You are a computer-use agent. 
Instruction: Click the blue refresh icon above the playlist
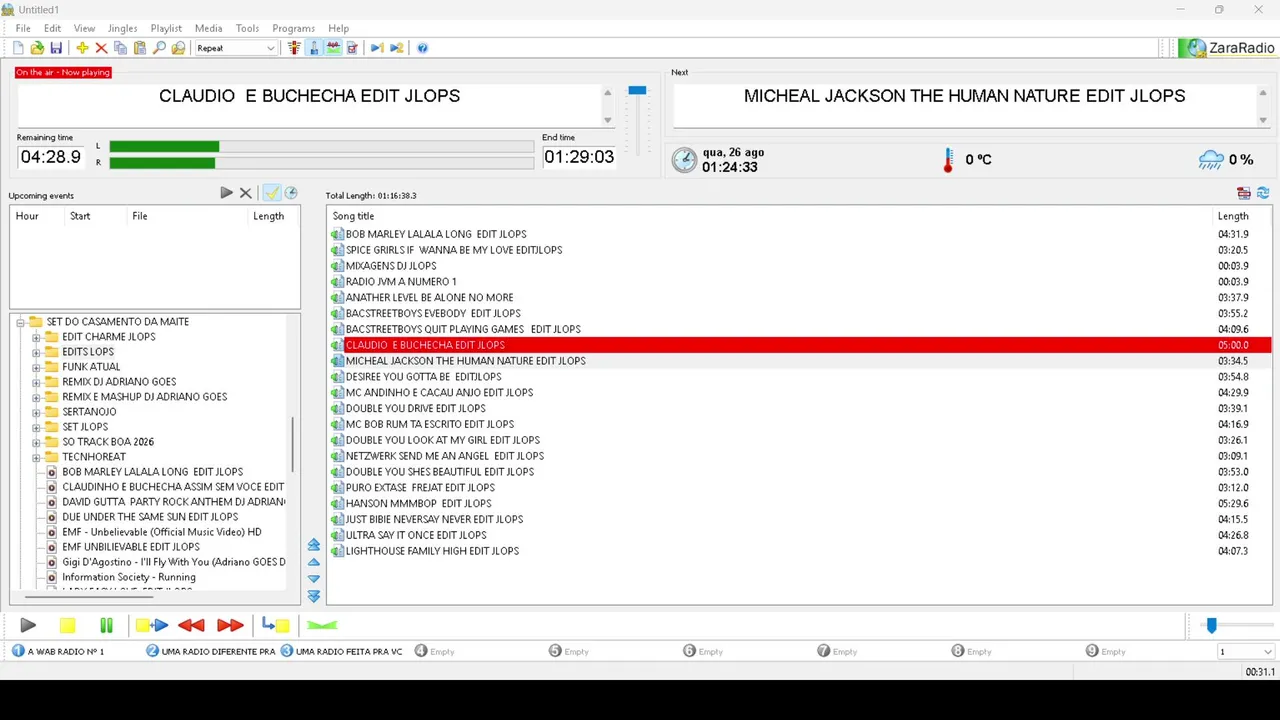click(x=1263, y=193)
